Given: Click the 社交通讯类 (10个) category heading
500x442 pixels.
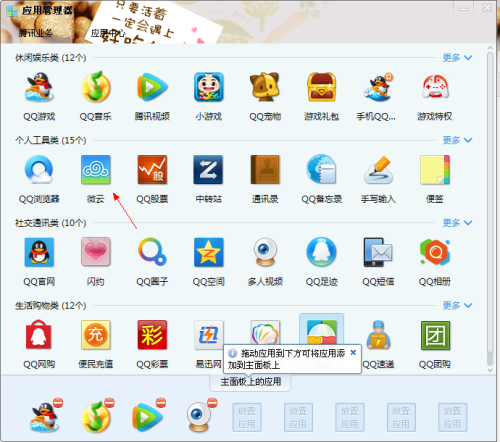Looking at the screenshot, I should point(50,223).
